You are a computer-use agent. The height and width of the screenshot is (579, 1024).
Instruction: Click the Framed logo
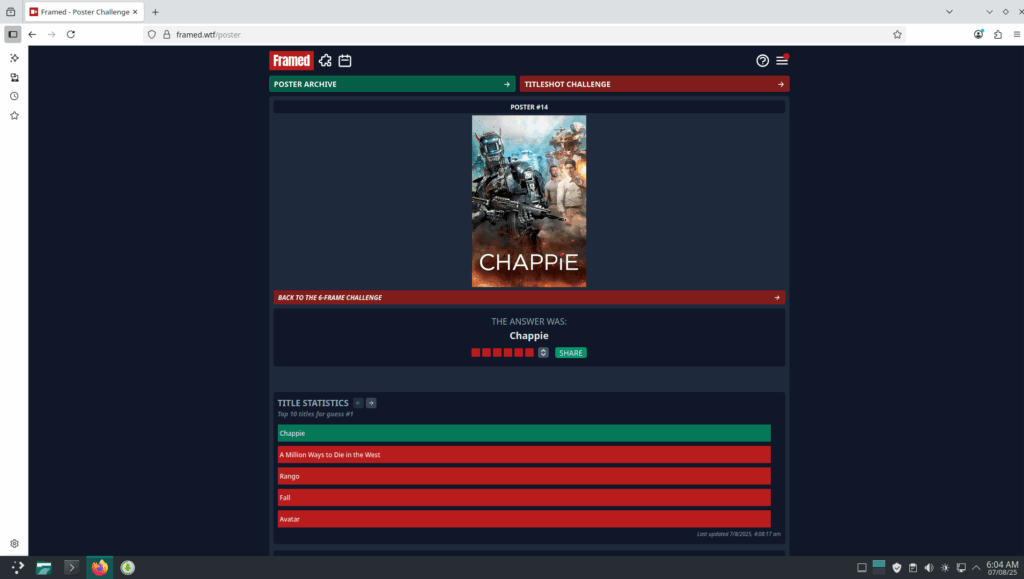point(291,61)
